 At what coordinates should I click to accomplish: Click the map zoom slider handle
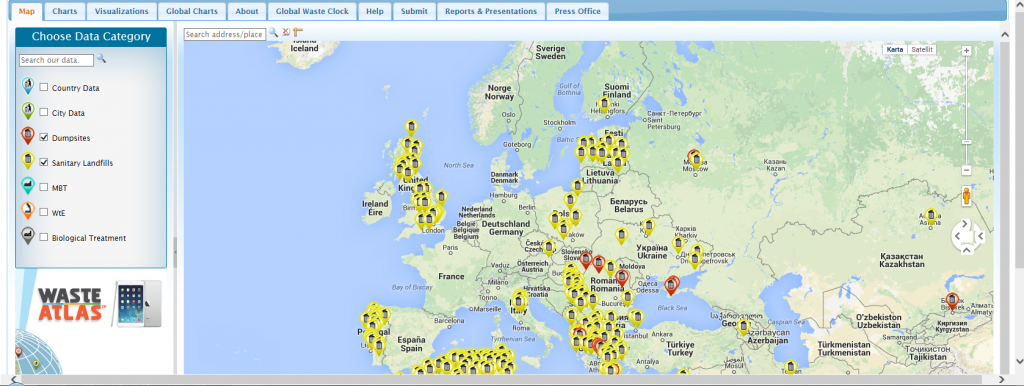click(x=967, y=142)
